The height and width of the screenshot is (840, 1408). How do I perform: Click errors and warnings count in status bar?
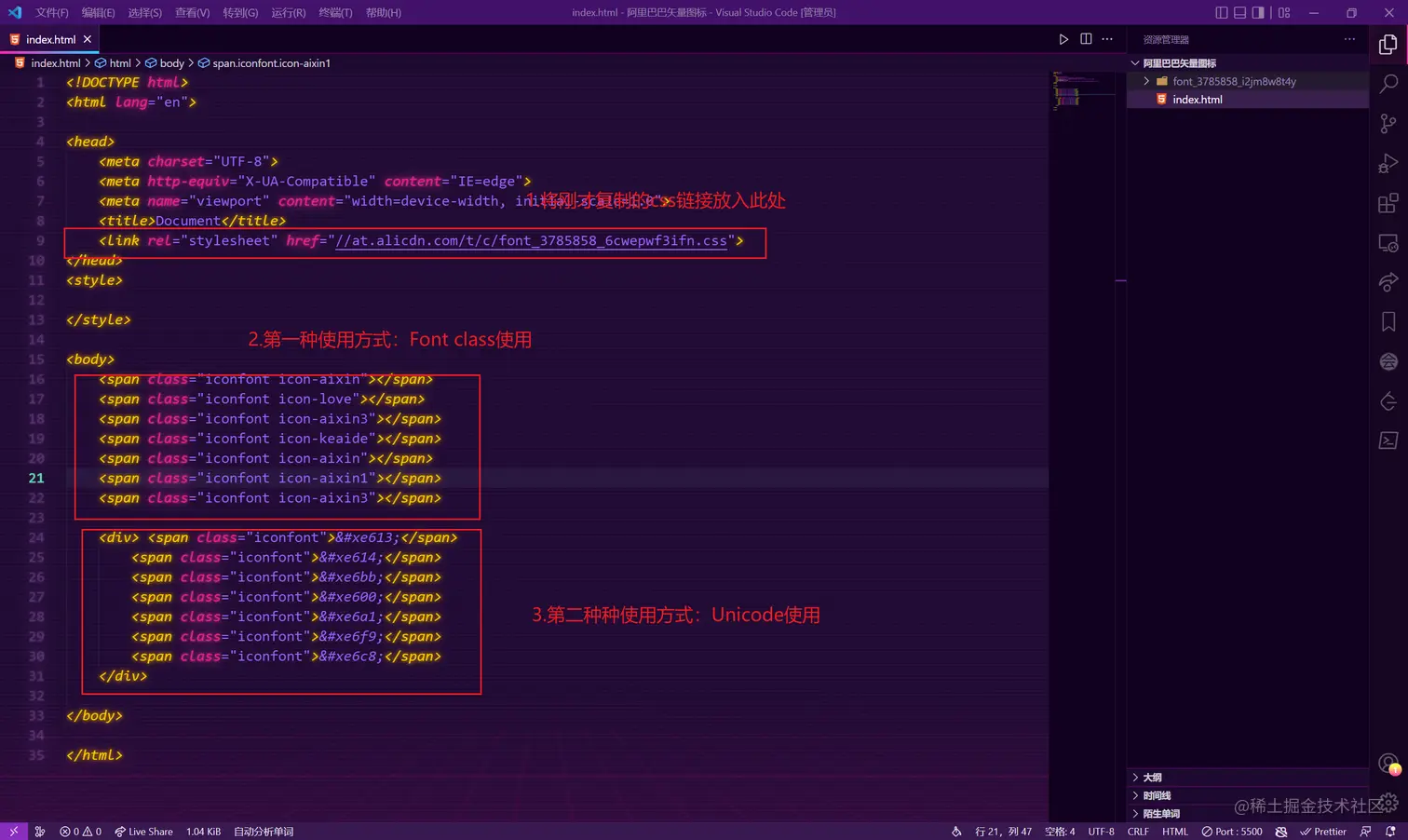[x=81, y=831]
